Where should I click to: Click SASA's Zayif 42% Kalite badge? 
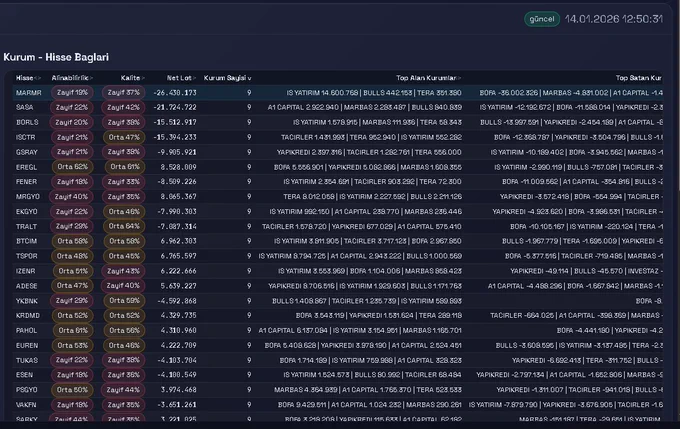[124, 107]
